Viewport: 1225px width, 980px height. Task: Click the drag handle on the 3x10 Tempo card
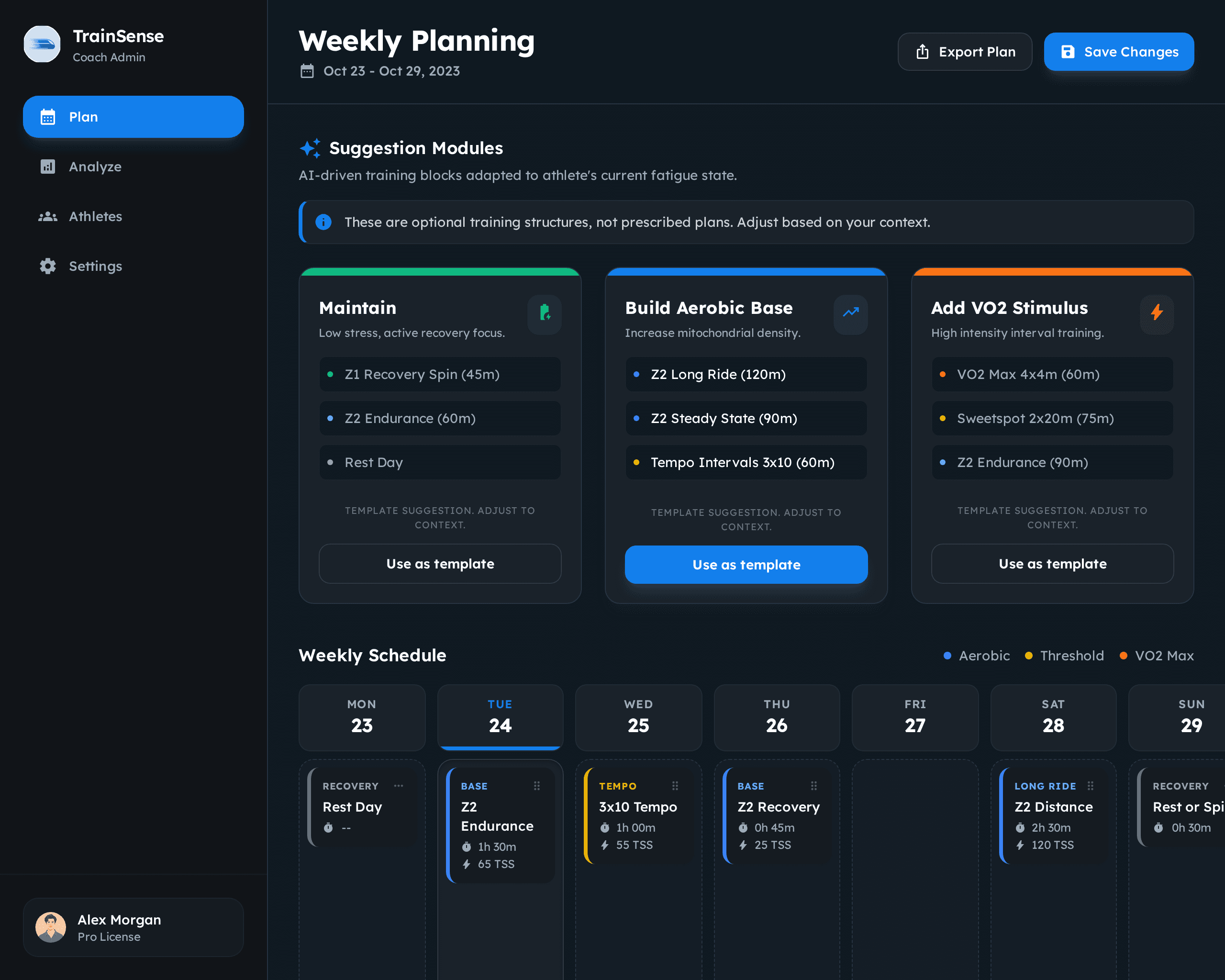point(676,786)
